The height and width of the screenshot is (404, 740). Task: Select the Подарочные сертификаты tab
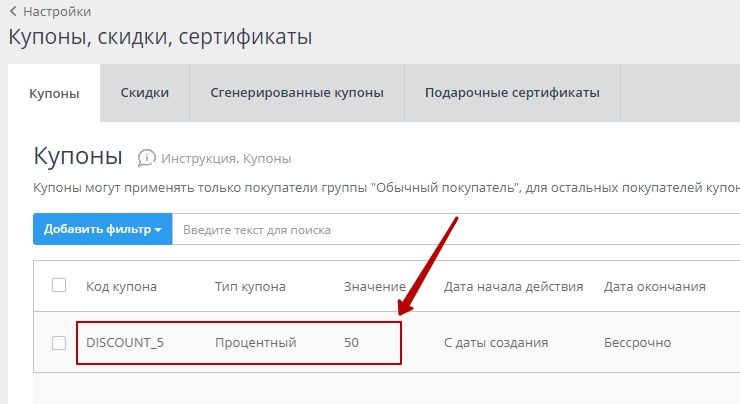(512, 93)
